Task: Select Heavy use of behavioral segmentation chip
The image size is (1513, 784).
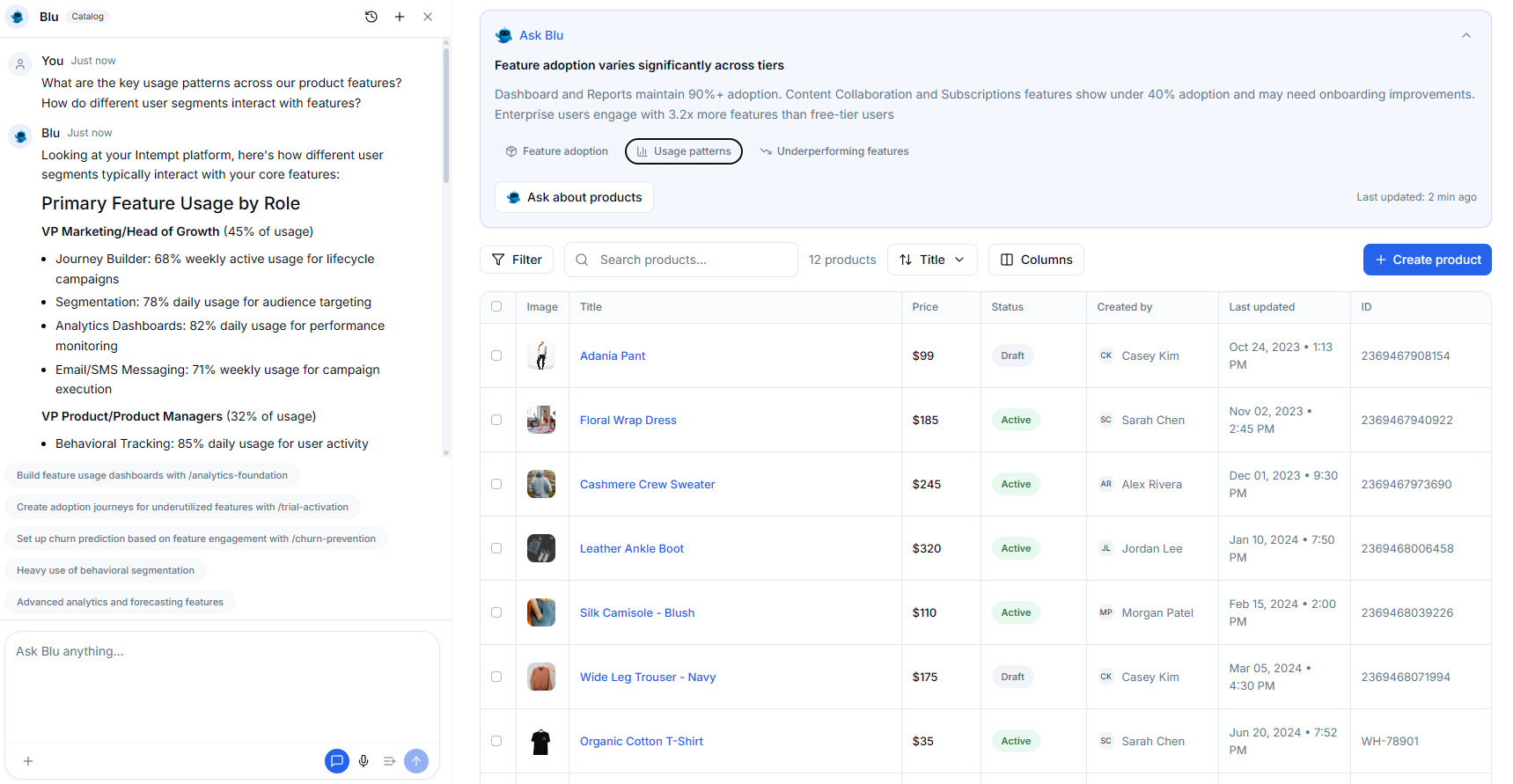Action: pos(106,570)
